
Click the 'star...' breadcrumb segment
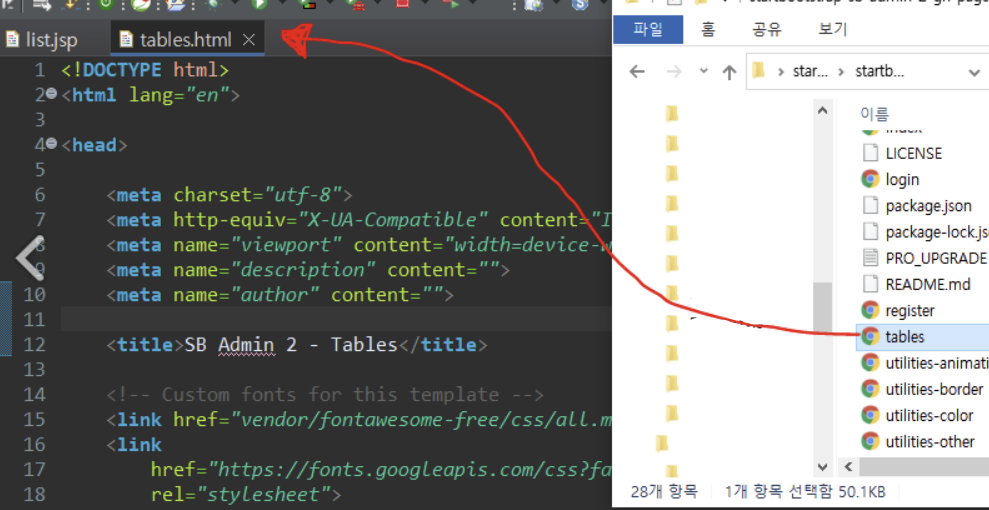[x=811, y=71]
